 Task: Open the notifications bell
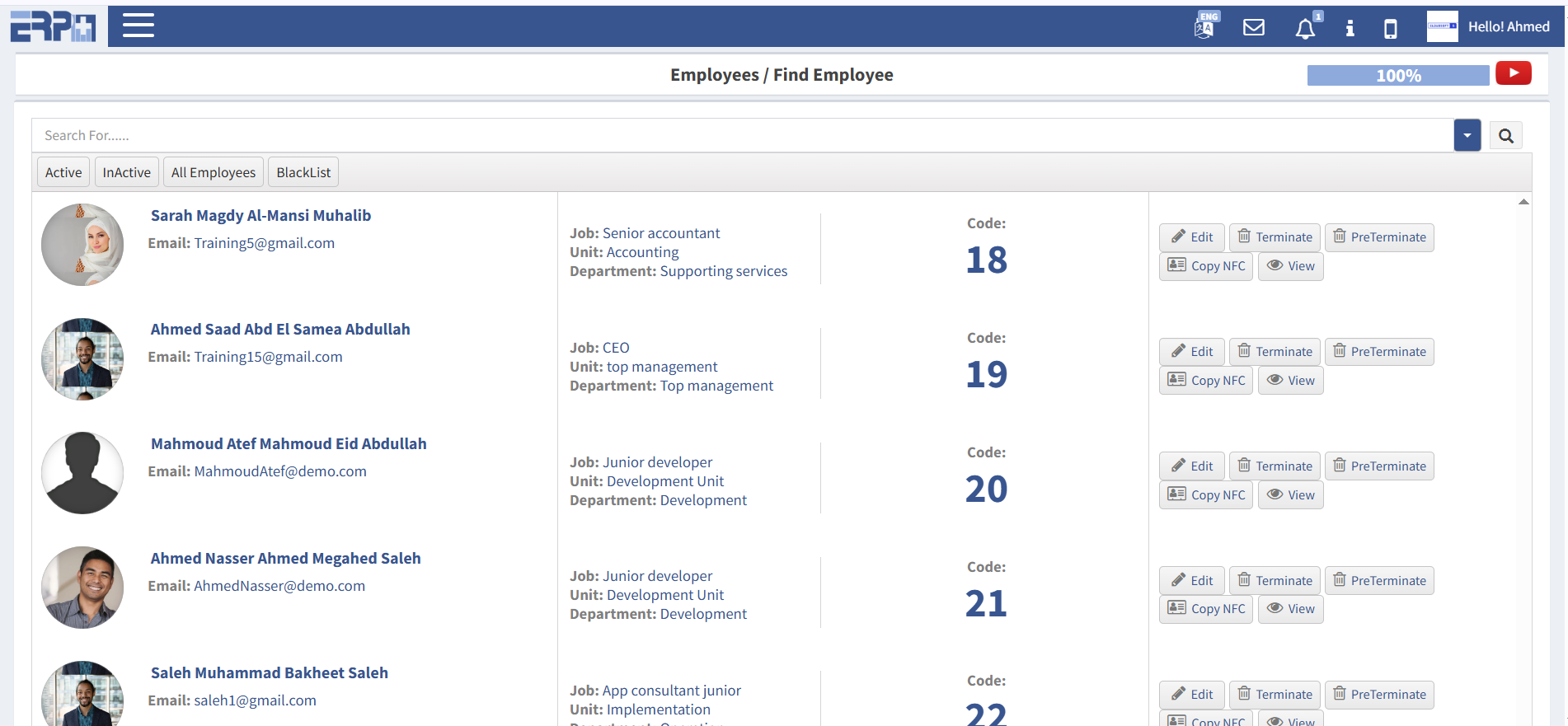click(1305, 30)
